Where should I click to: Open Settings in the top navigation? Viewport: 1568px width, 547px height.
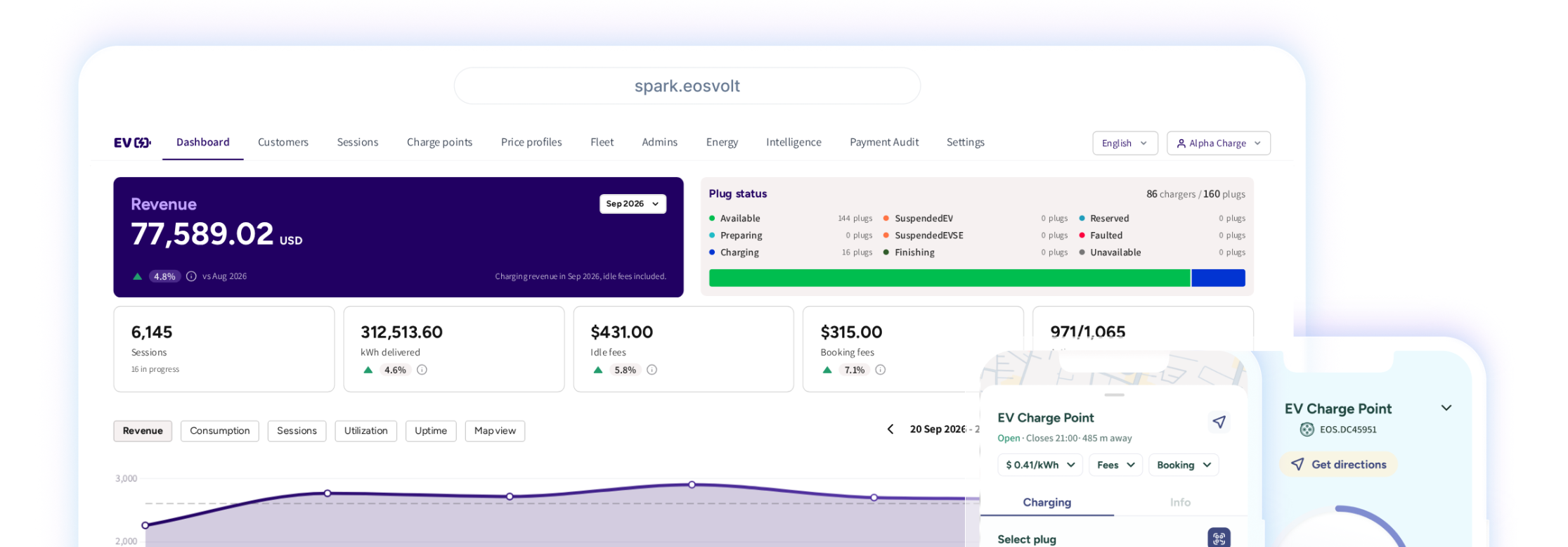coord(966,142)
